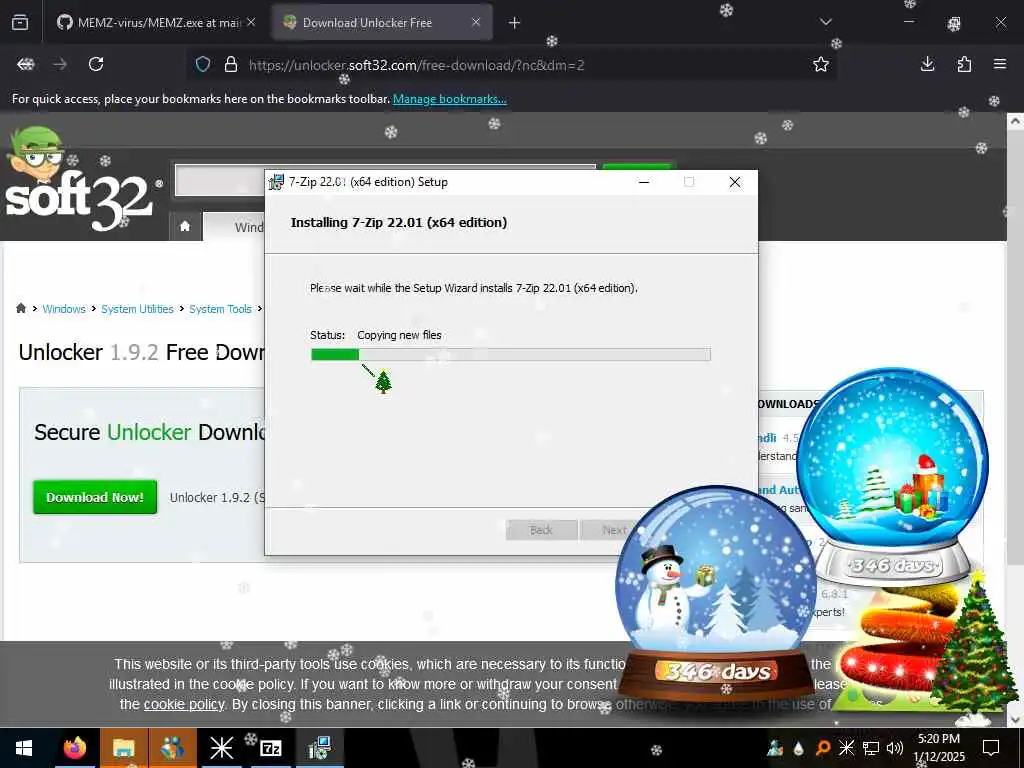List all tabs with the dropdown chevron
The height and width of the screenshot is (768, 1024).
click(825, 22)
